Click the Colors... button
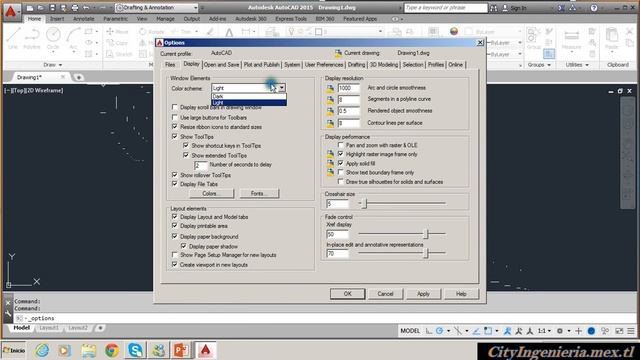The height and width of the screenshot is (360, 640). click(212, 193)
